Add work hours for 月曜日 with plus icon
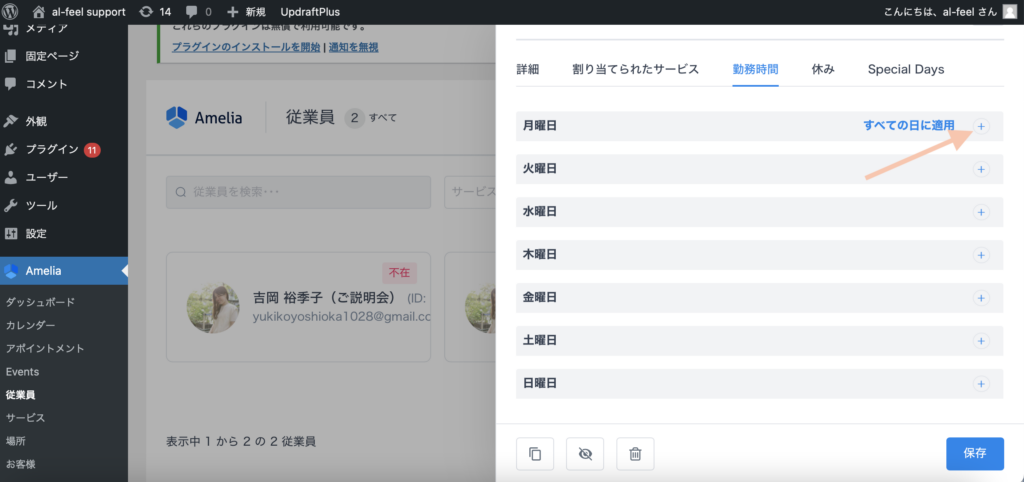The width and height of the screenshot is (1024, 482). pyautogui.click(x=980, y=126)
